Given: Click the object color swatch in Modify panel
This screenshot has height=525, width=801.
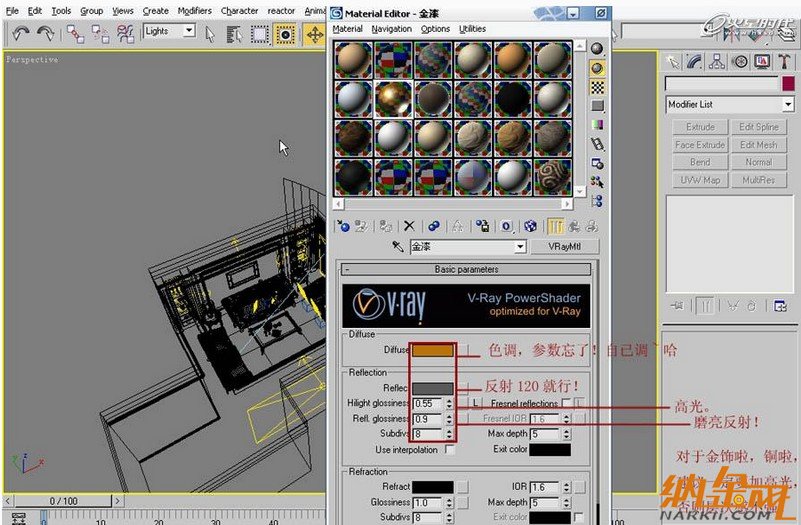Looking at the screenshot, I should tap(788, 84).
